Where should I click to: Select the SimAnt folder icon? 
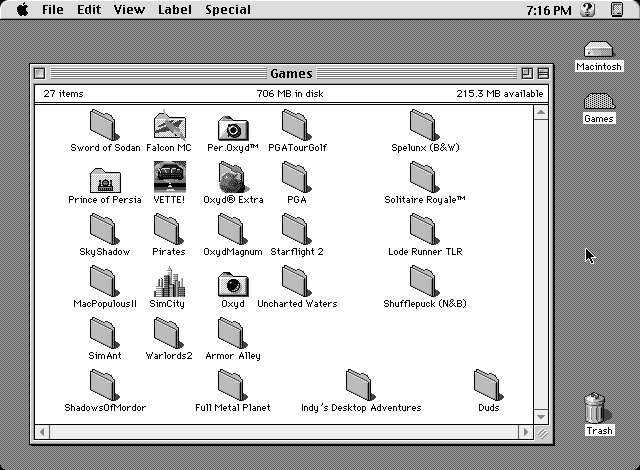pos(104,333)
